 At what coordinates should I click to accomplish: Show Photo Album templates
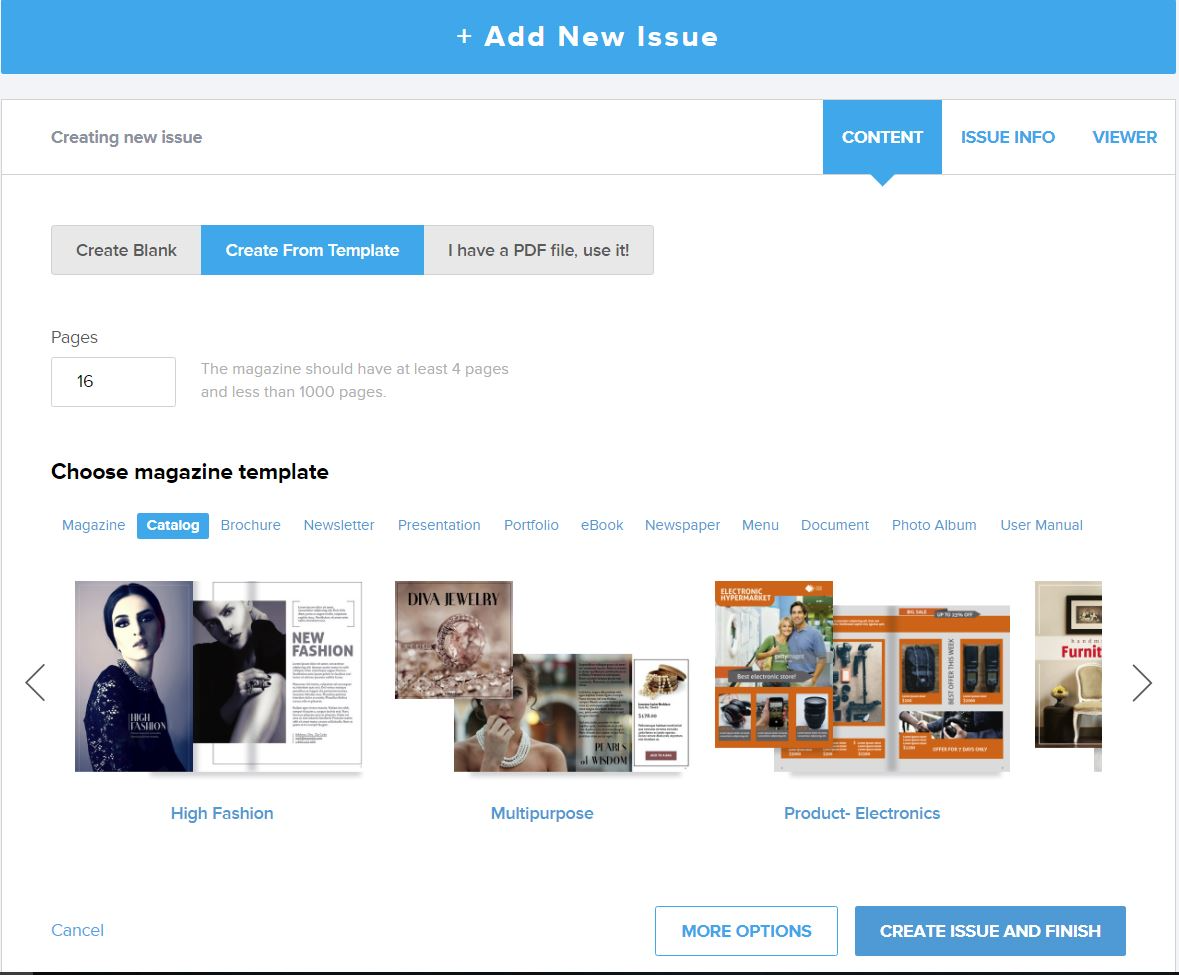click(x=934, y=525)
